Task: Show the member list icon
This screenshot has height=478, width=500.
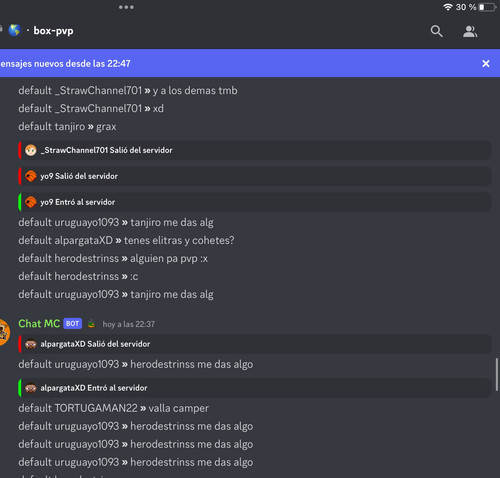Action: [470, 31]
